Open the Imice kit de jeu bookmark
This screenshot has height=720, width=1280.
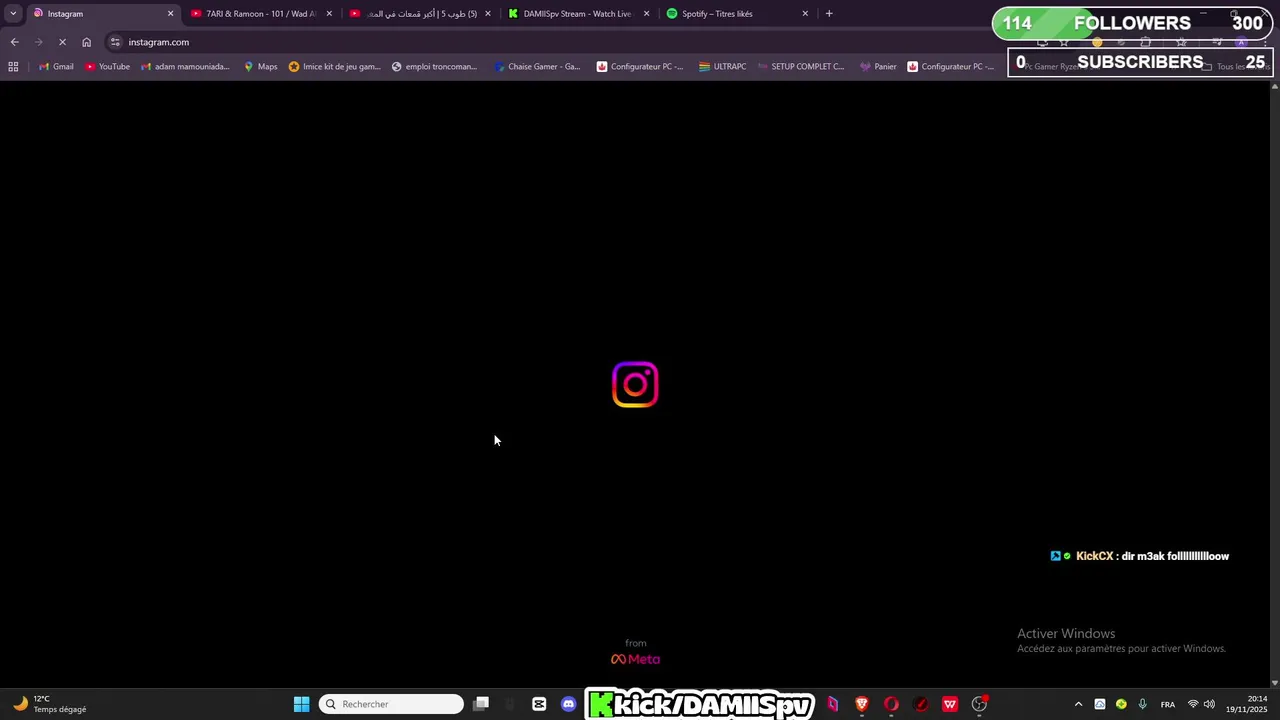tap(334, 67)
